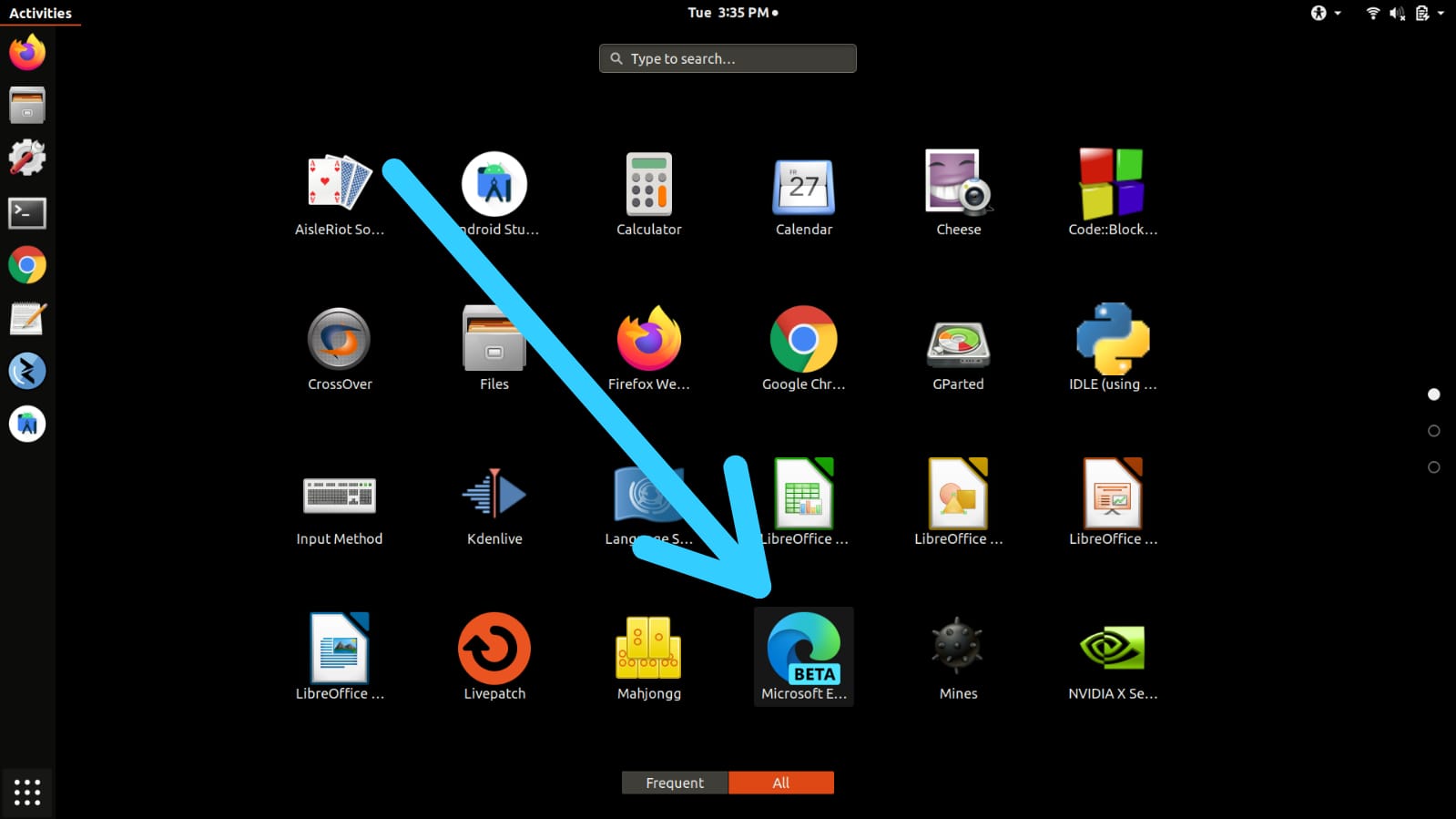Open Terminal from the dock
Screen dimensions: 1456x819
[27, 212]
